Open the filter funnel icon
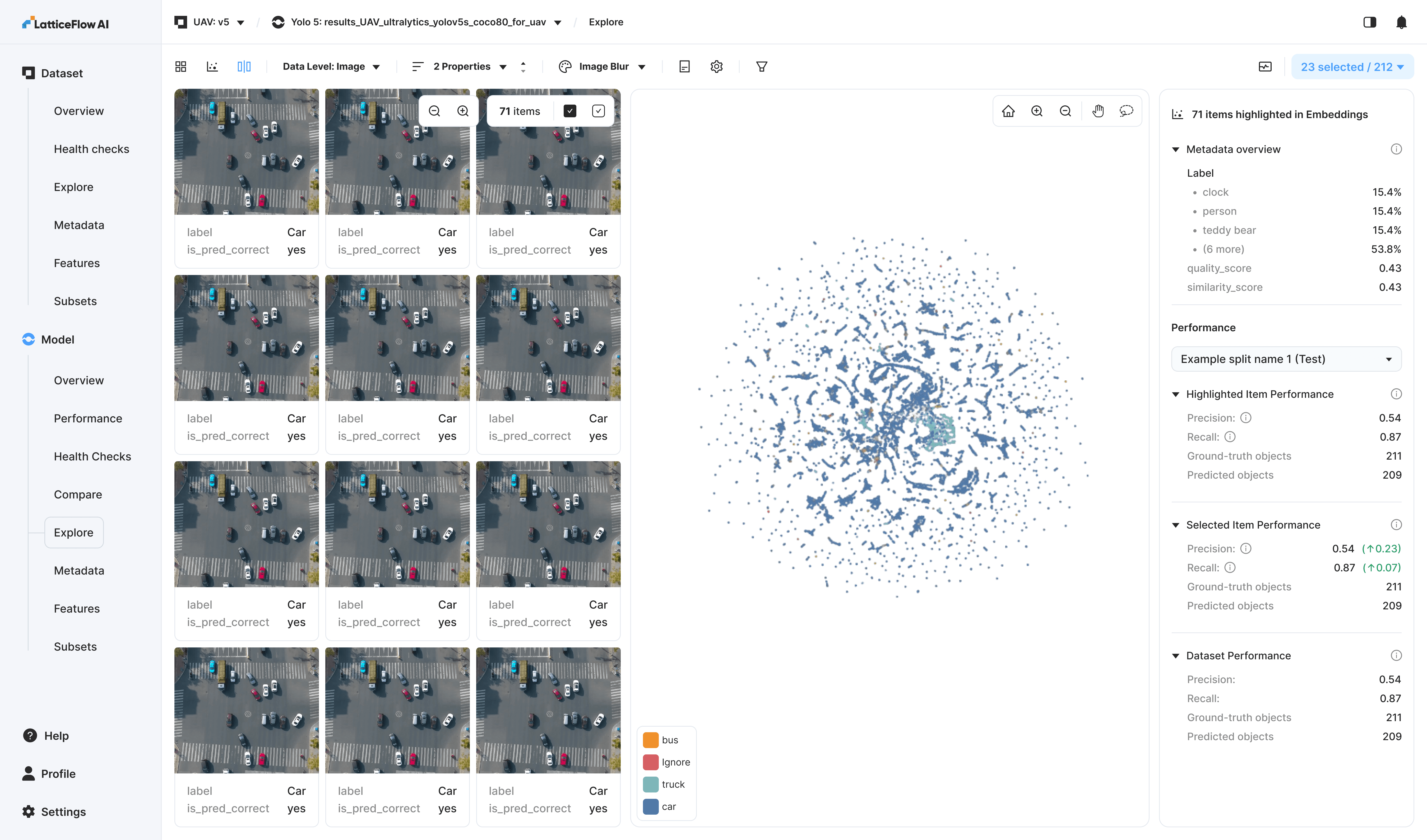1427x840 pixels. coord(762,67)
